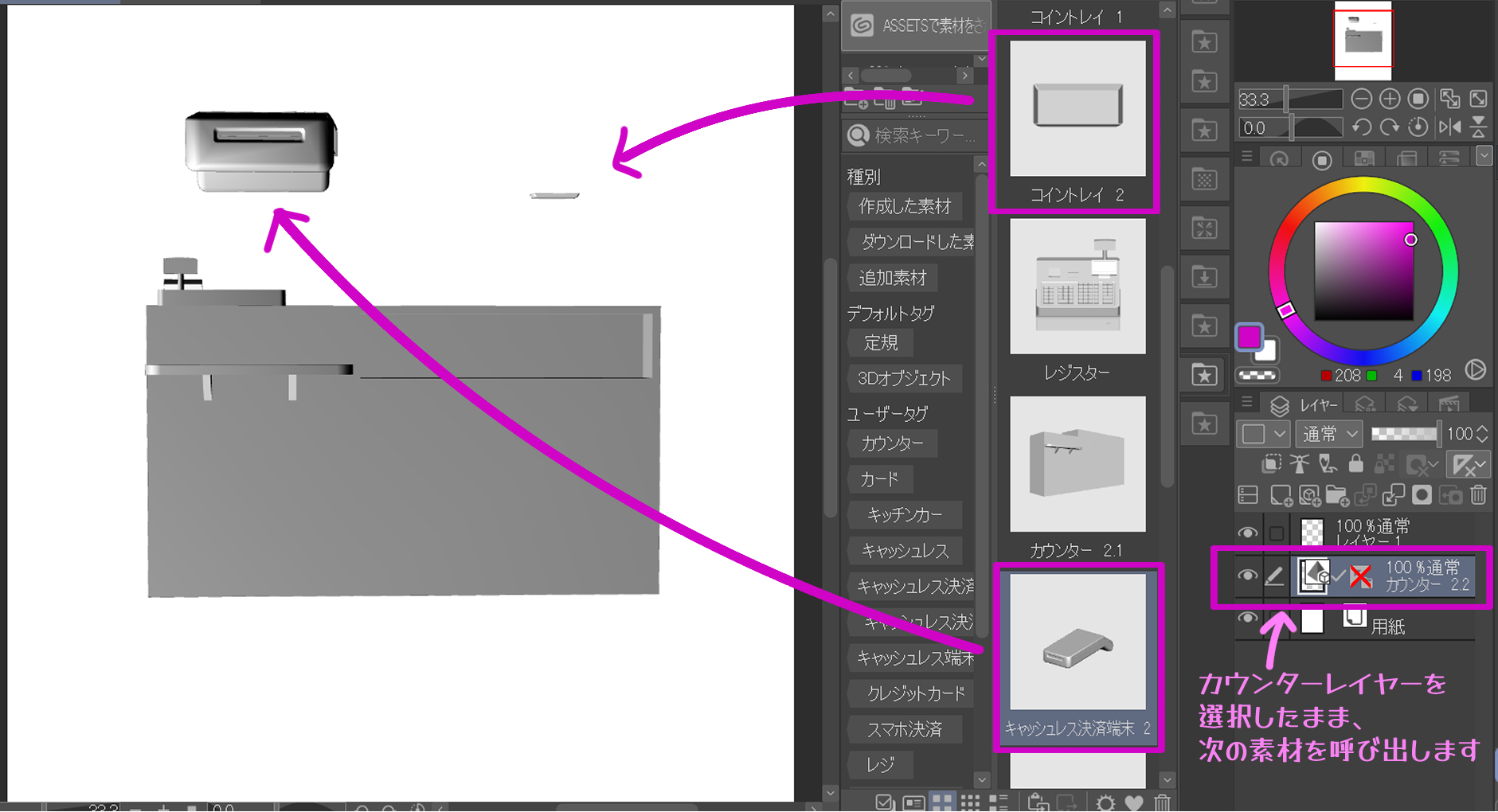Create a new raster layer

1281,494
